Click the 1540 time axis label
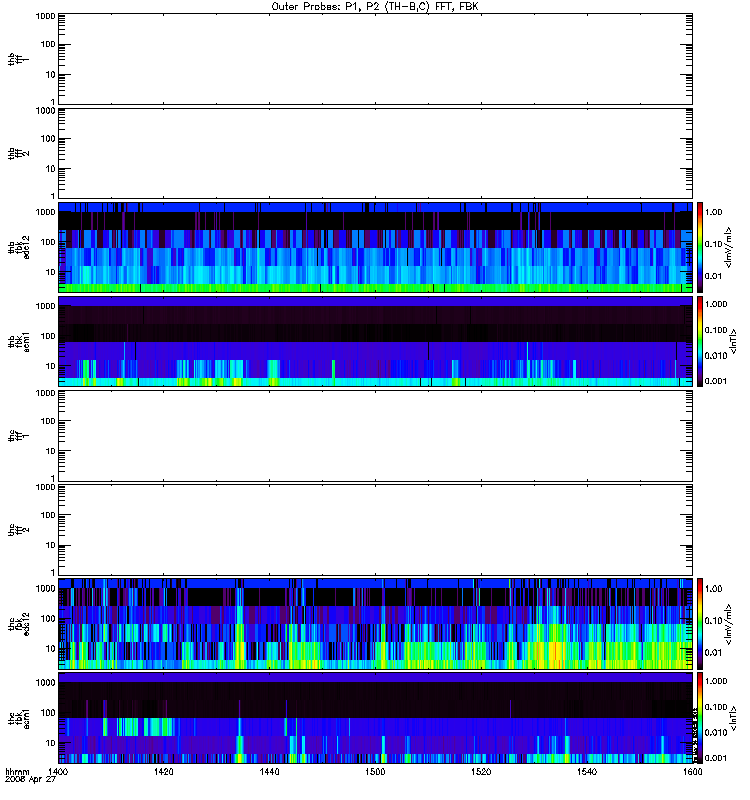 tap(587, 771)
